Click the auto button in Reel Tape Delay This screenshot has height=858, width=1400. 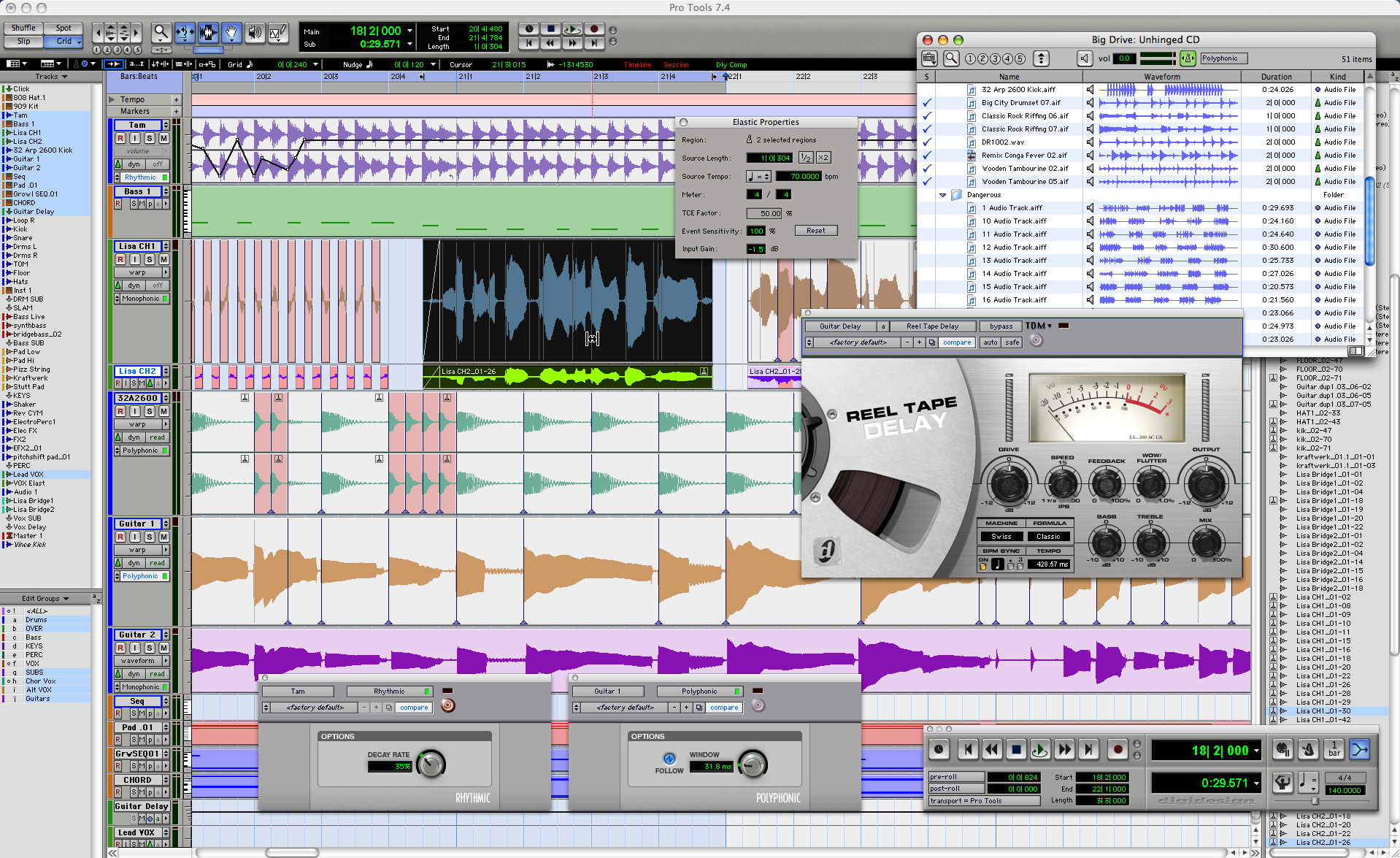click(x=990, y=342)
